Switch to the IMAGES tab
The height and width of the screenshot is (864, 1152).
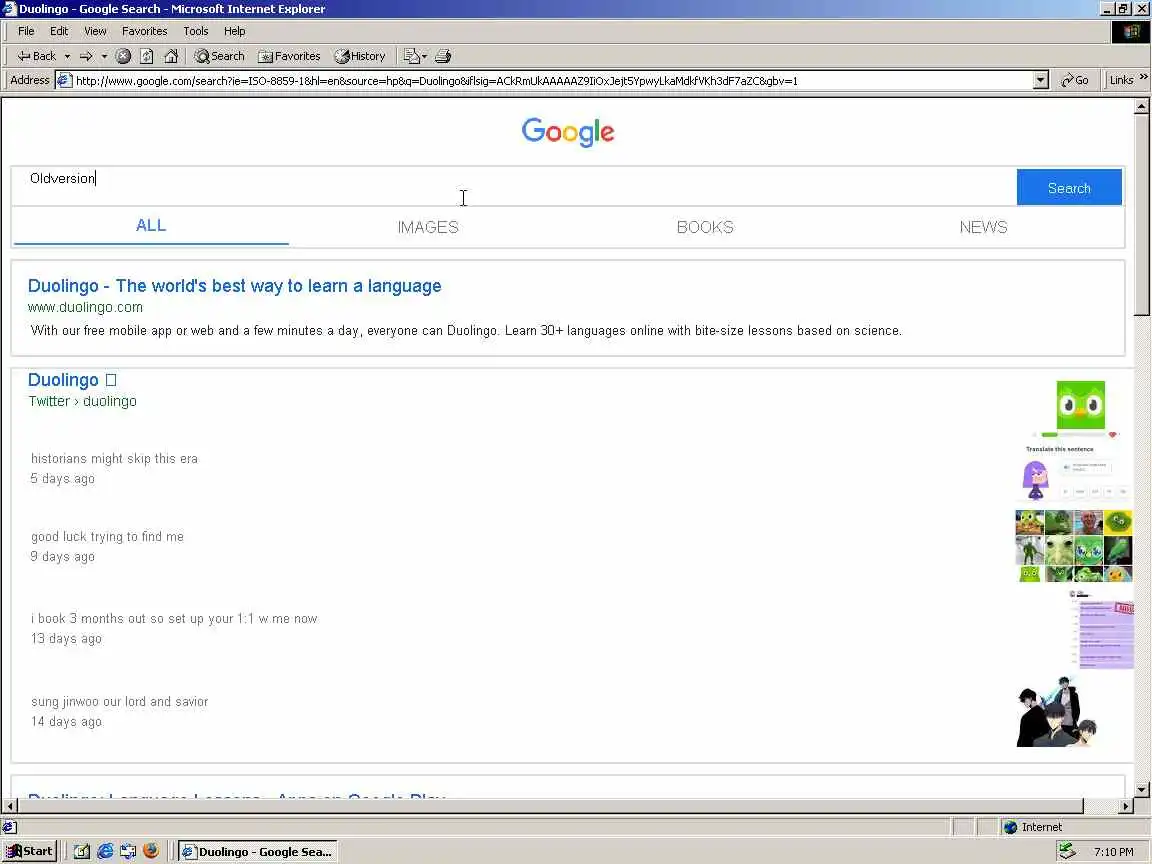pos(428,227)
